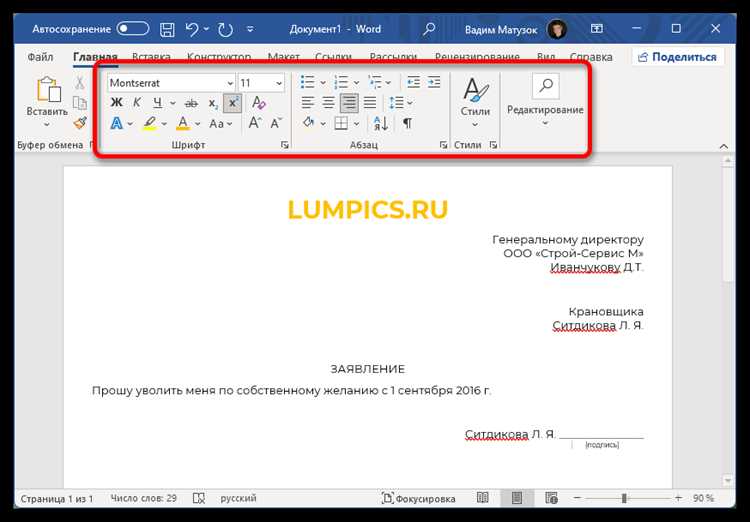Toggle underline Ч formatting
The image size is (750, 522).
[x=157, y=103]
